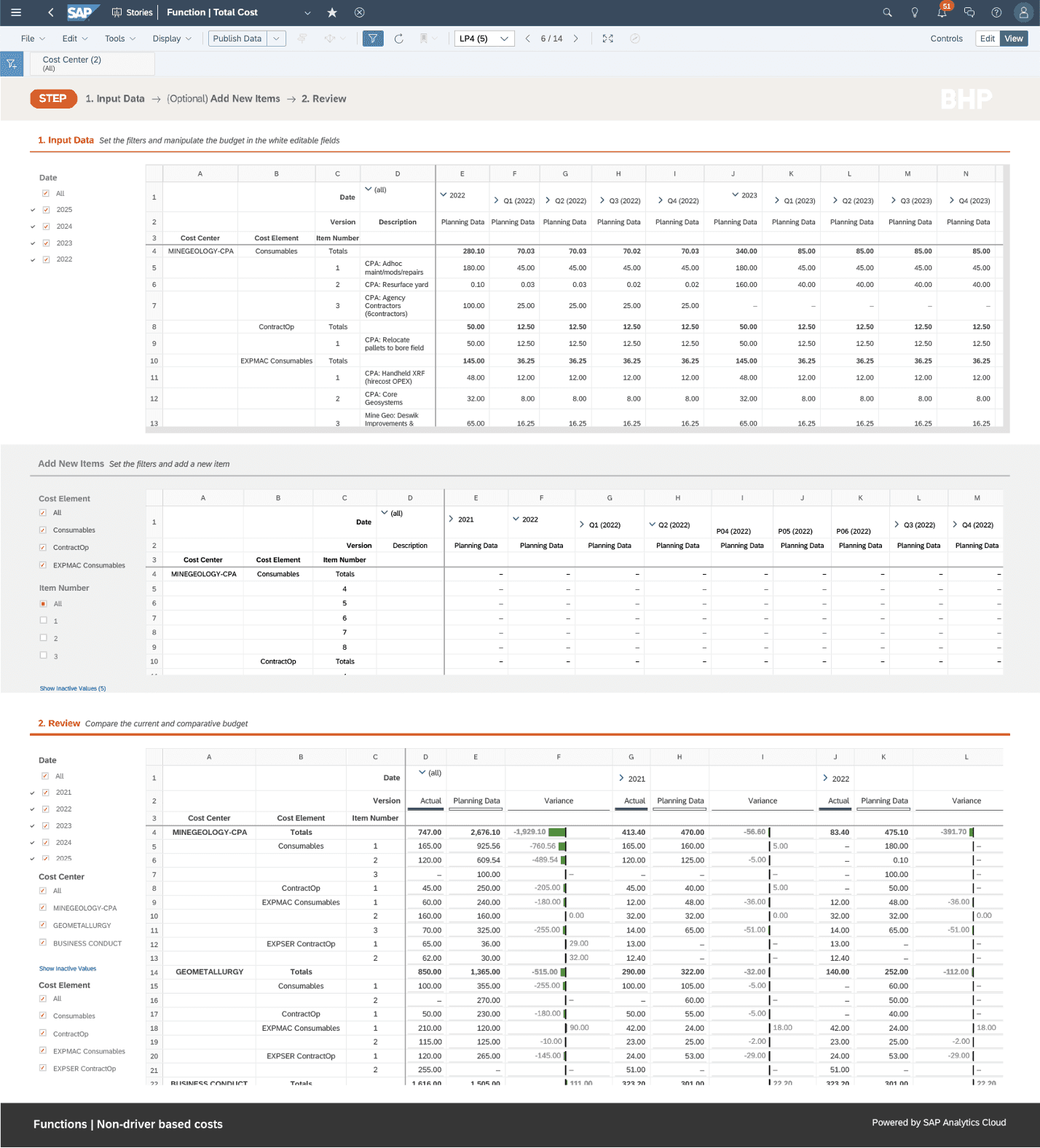Jump to 1. Input Data step
This screenshot has height=1148, width=1040.
[x=115, y=99]
